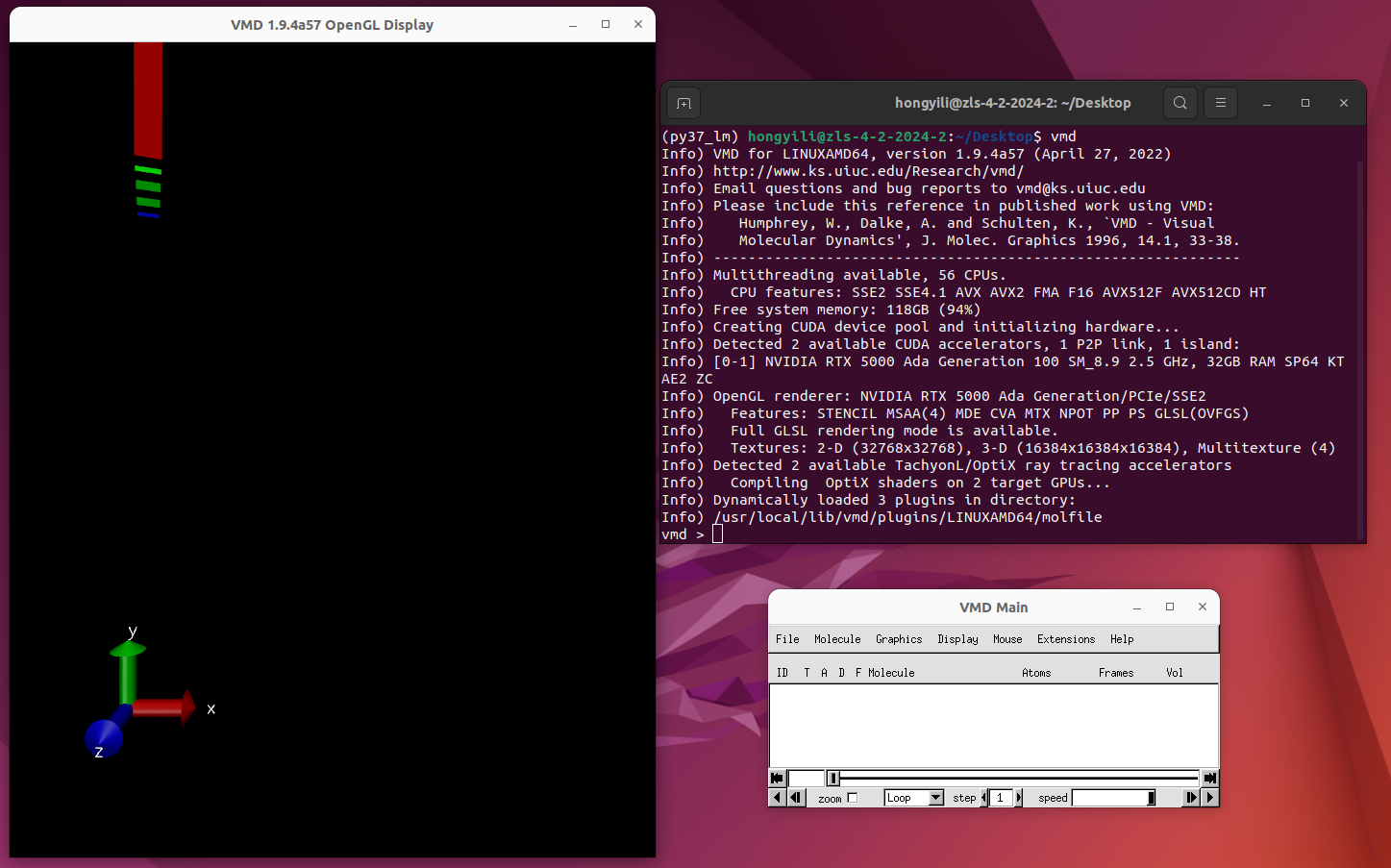This screenshot has width=1391, height=868.
Task: Open the terminal hamburger menu
Action: click(1221, 103)
